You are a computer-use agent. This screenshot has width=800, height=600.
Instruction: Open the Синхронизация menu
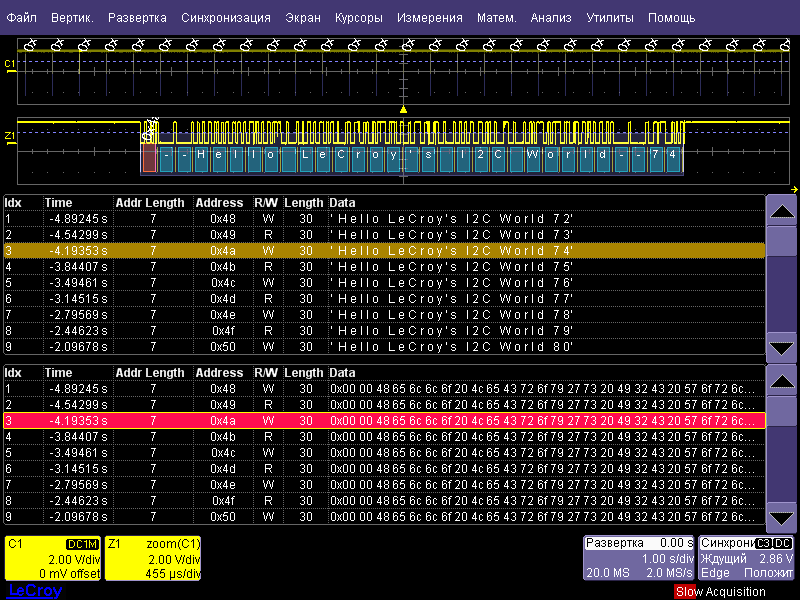coord(226,18)
